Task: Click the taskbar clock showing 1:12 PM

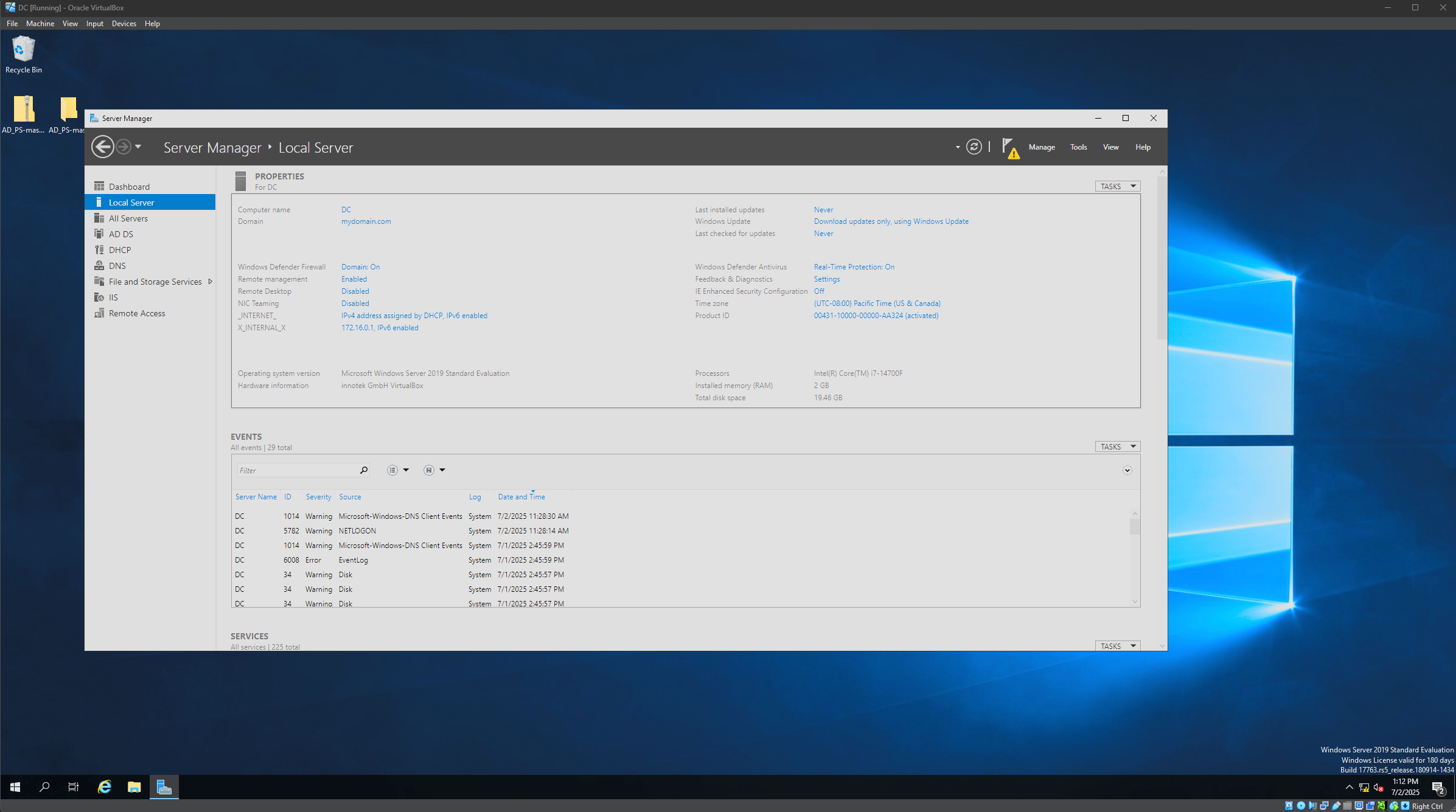Action: coord(1405,787)
